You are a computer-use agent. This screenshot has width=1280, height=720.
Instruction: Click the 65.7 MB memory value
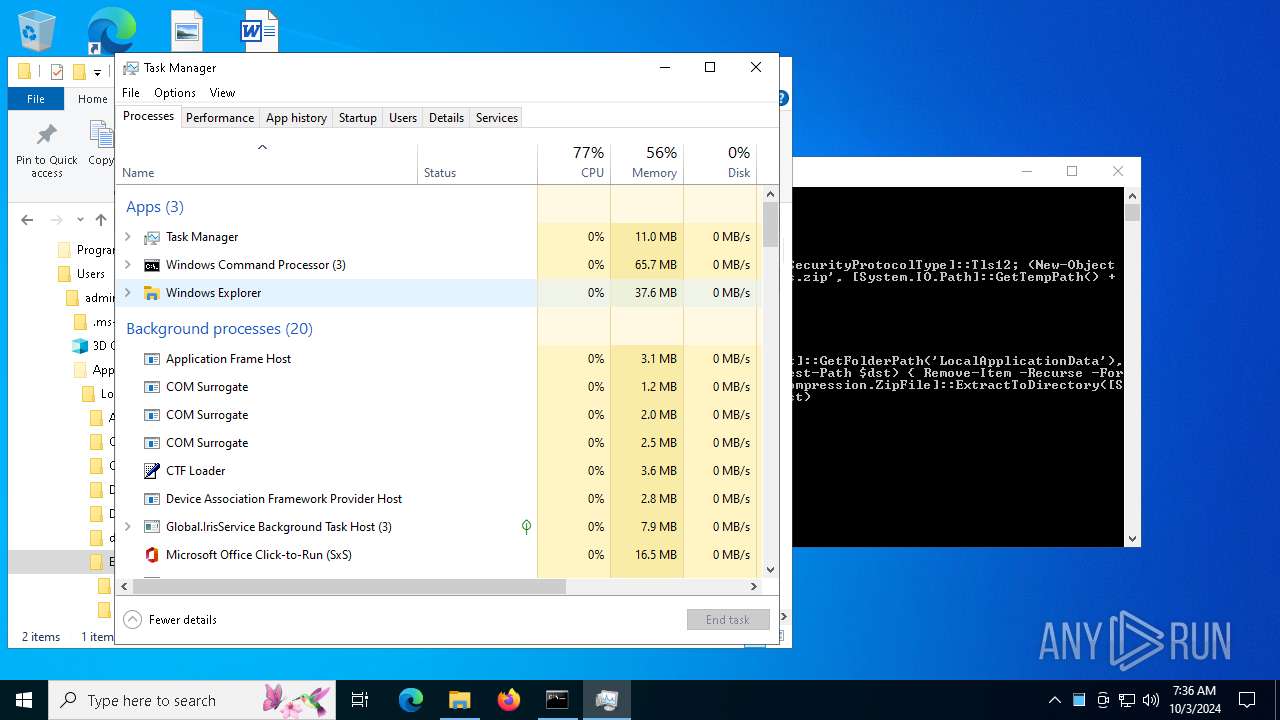656,265
